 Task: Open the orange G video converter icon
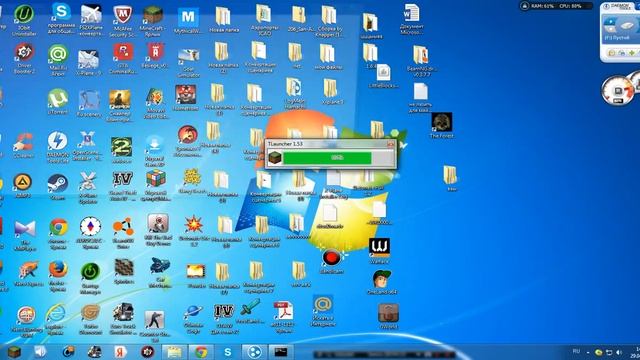(x=90, y=313)
